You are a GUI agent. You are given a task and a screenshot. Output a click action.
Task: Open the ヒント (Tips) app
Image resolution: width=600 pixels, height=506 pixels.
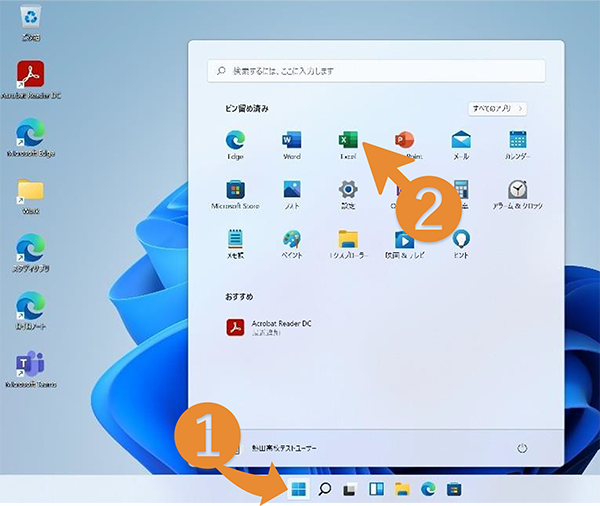point(461,244)
